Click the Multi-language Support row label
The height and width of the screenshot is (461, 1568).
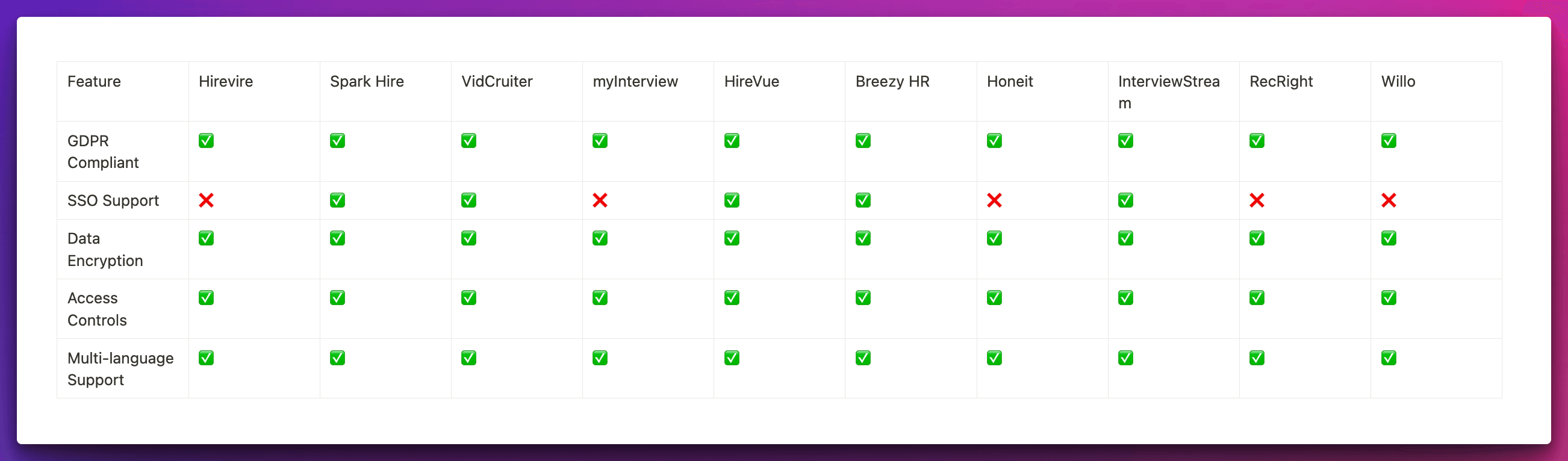click(120, 368)
